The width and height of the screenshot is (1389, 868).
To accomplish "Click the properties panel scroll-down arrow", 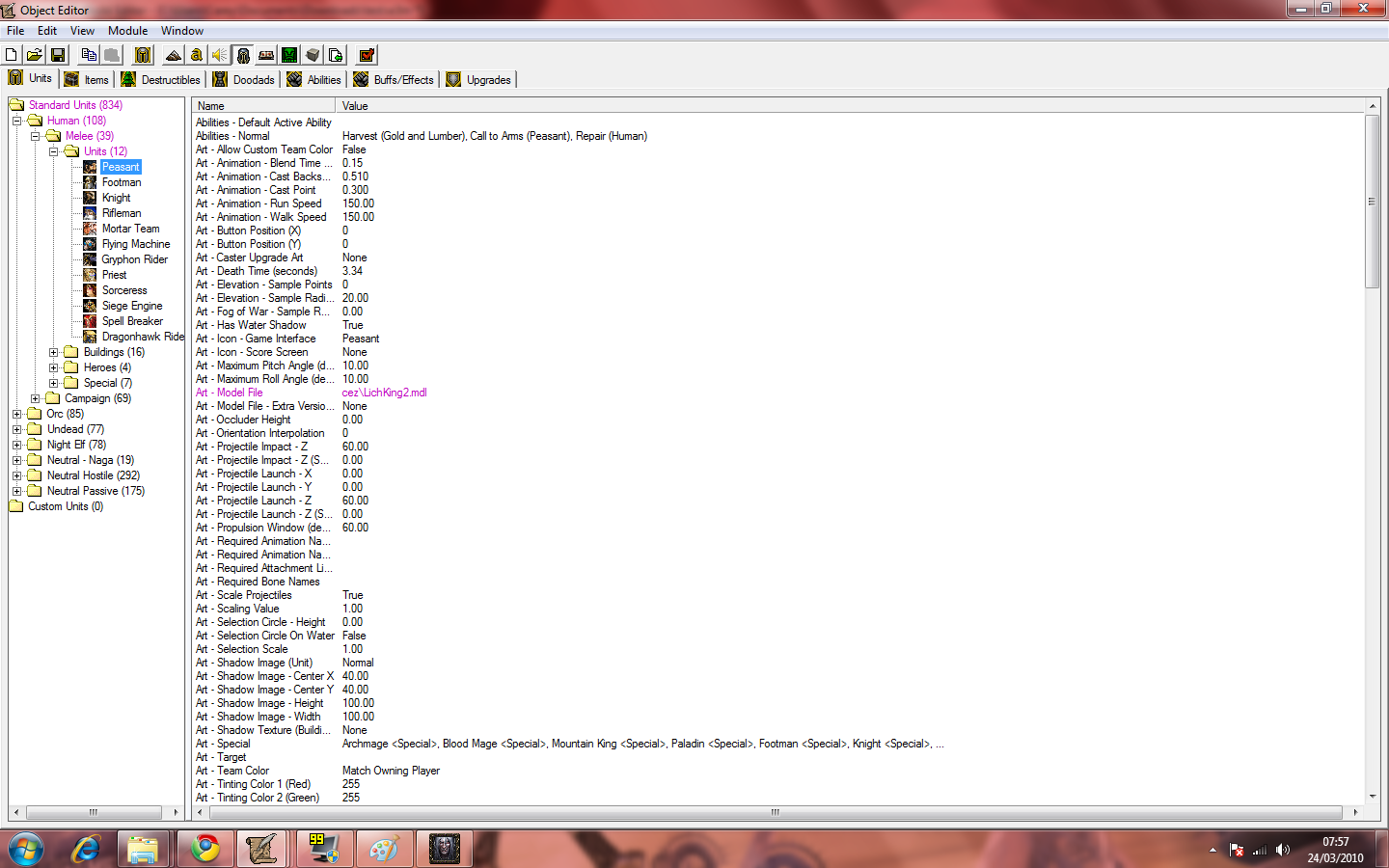I will click(x=1372, y=797).
